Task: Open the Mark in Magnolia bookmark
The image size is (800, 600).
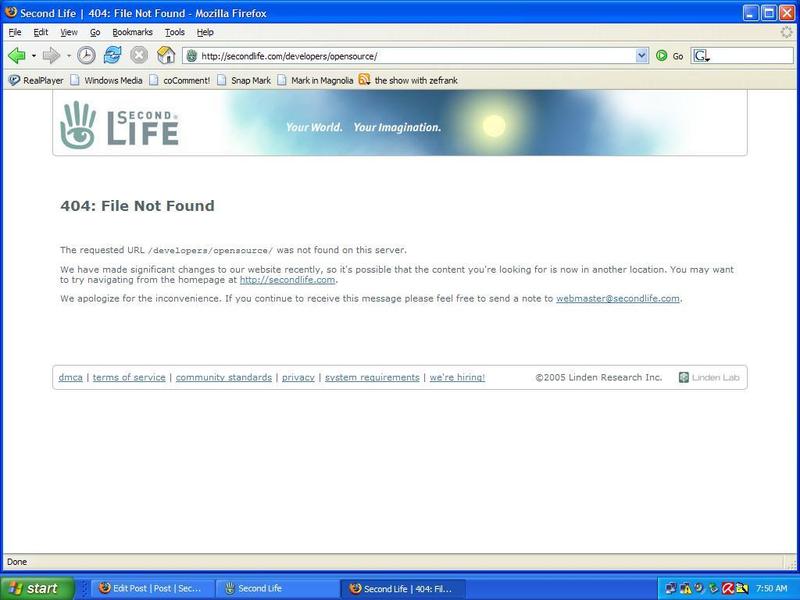Action: 315,80
